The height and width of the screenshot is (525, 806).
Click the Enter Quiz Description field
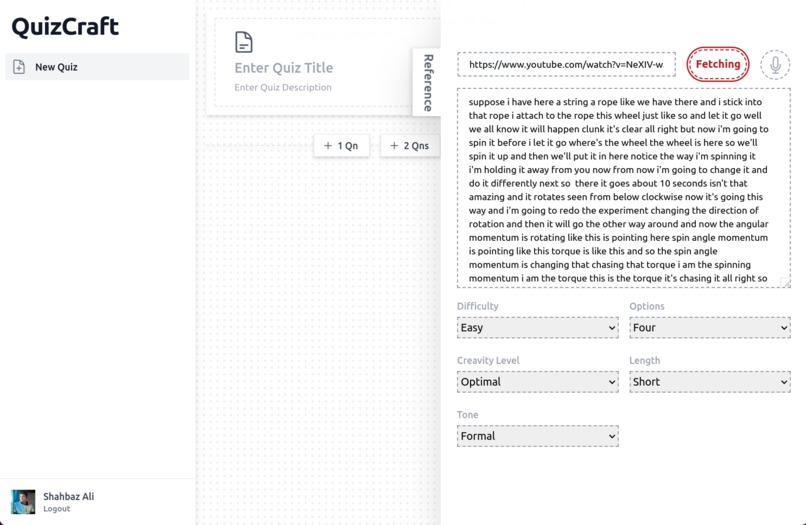pos(283,87)
